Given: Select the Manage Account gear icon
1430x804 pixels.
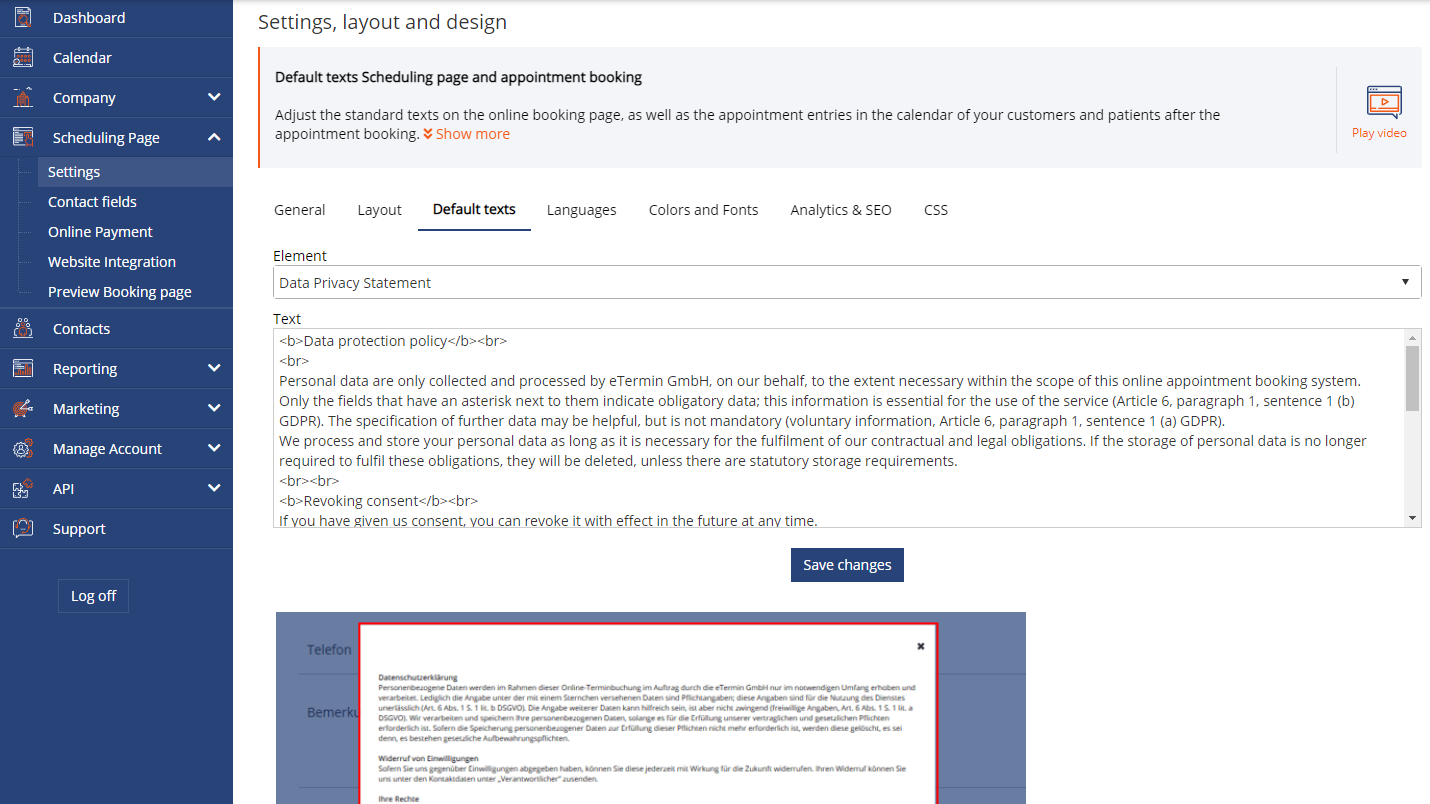Looking at the screenshot, I should tap(23, 449).
